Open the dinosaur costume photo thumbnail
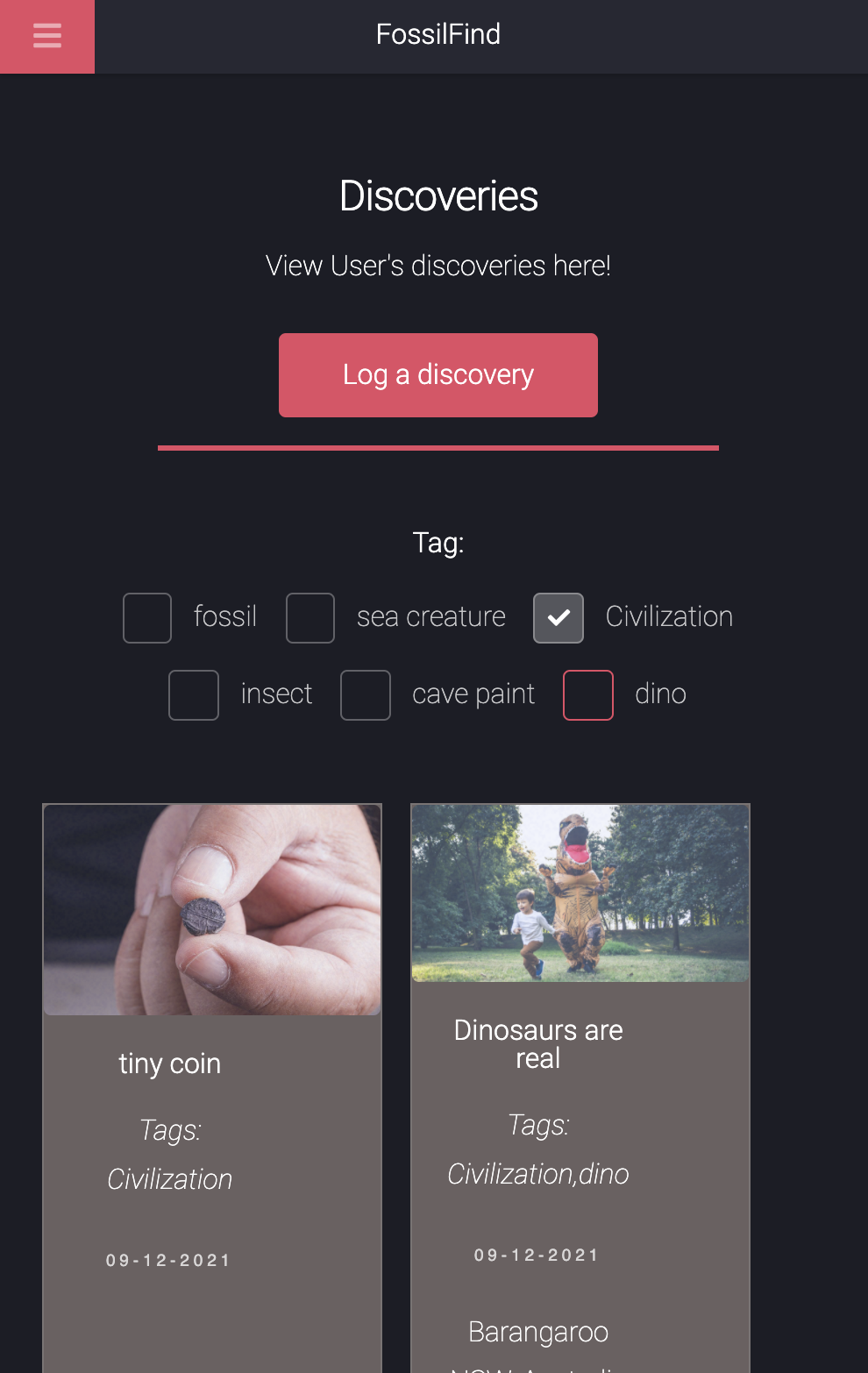868x1373 pixels. [x=580, y=893]
